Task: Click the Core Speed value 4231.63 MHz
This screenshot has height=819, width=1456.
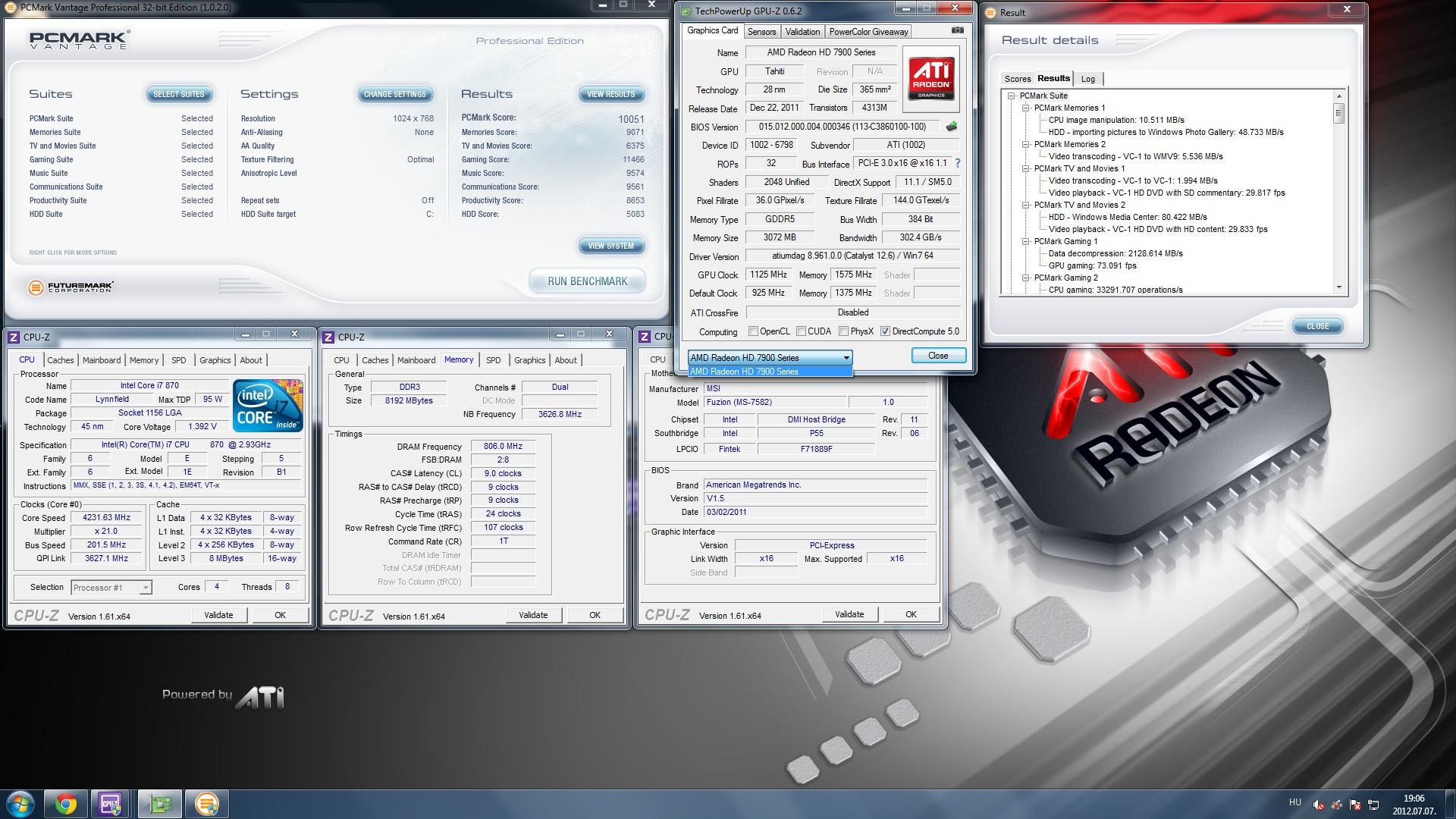Action: (106, 517)
